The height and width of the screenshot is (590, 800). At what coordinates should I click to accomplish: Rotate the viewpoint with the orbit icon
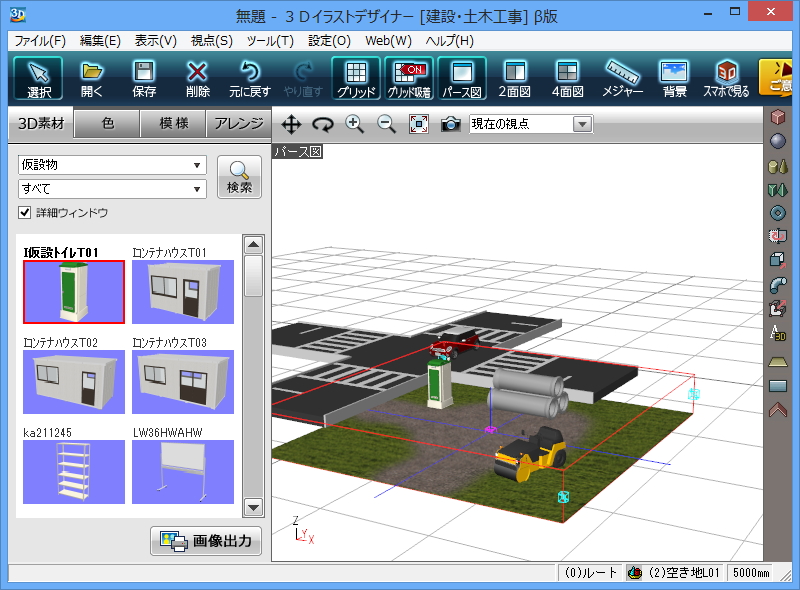(324, 124)
